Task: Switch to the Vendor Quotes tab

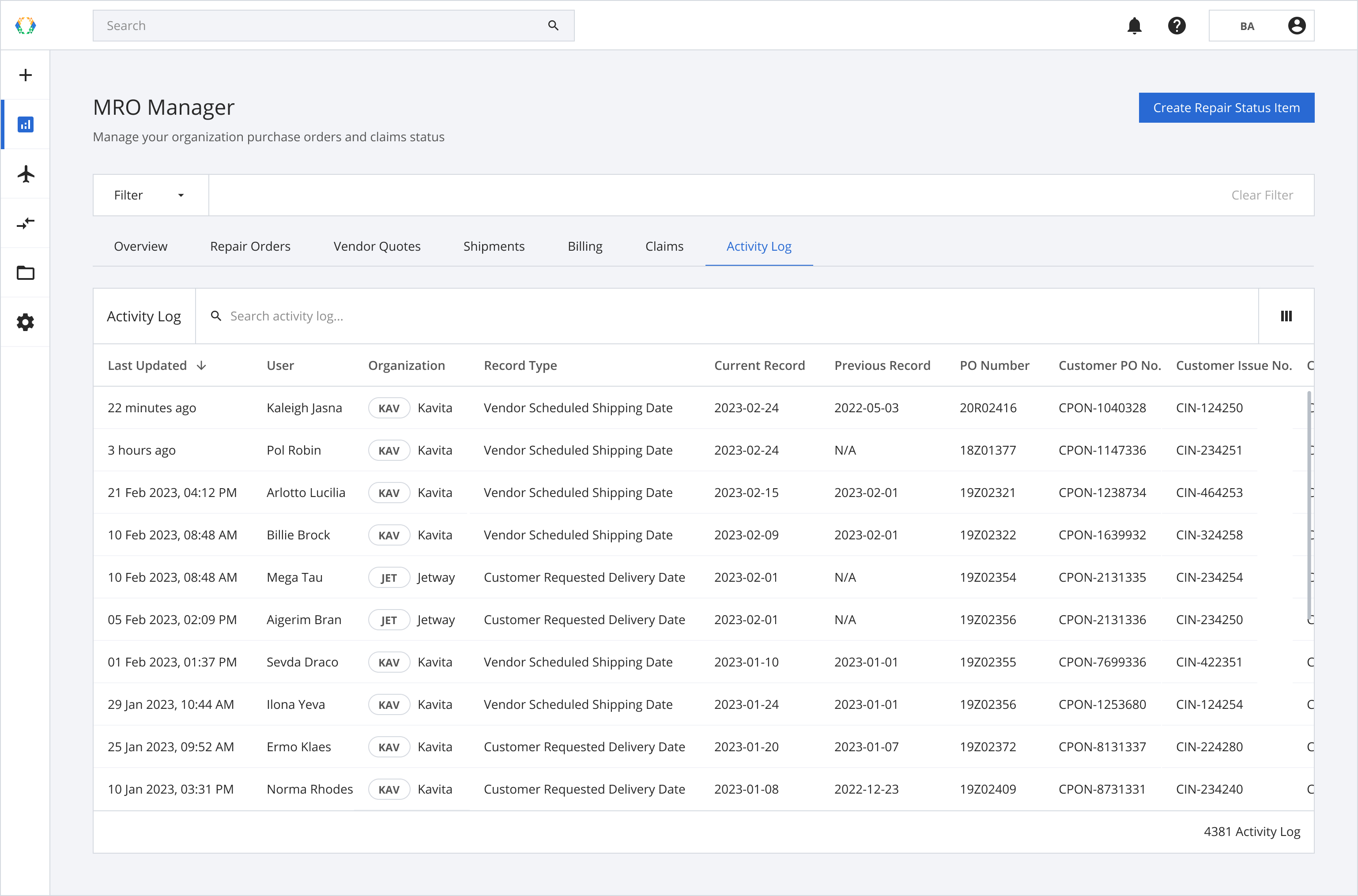Action: (377, 246)
